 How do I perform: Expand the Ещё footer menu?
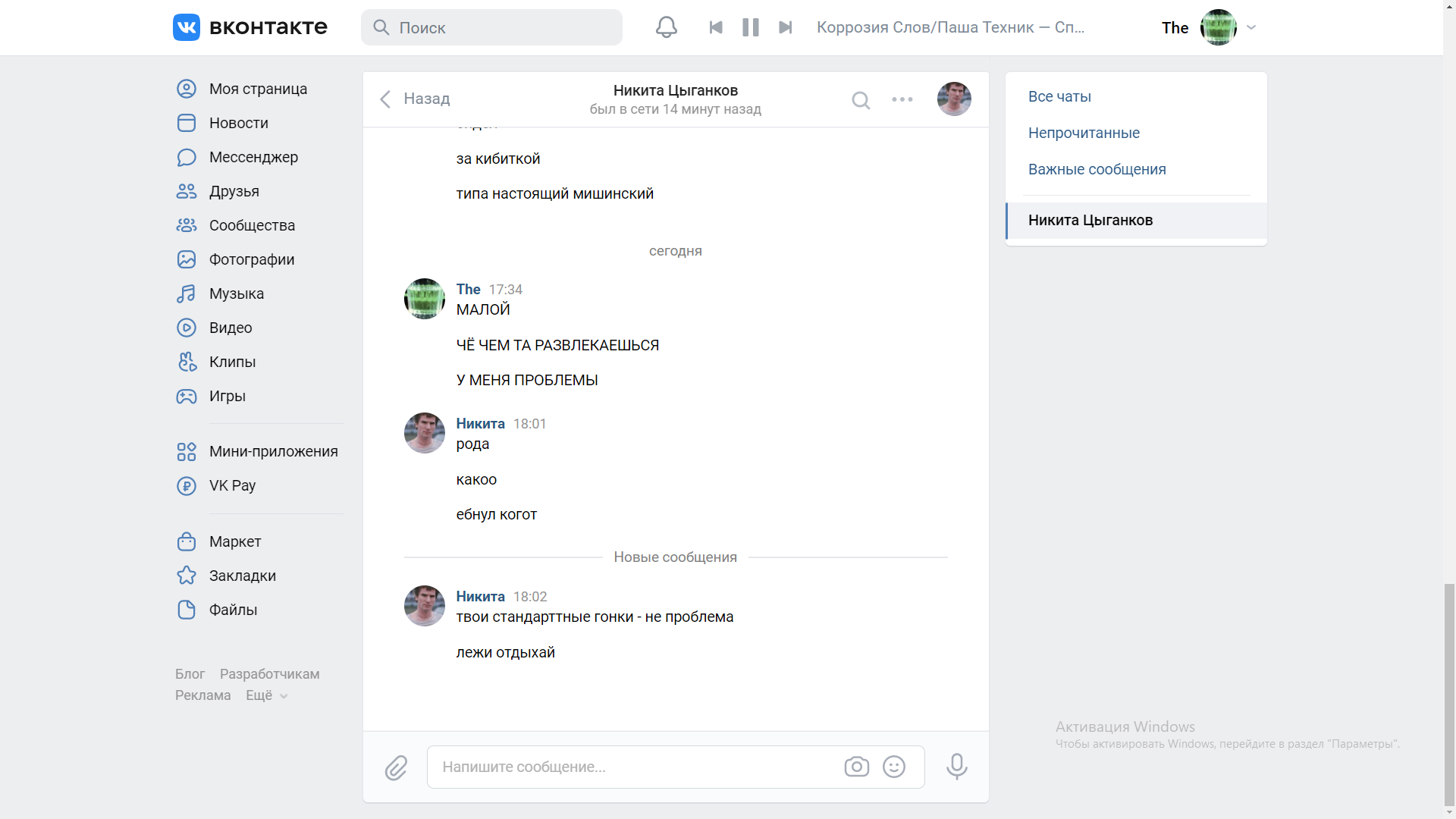[x=266, y=695]
